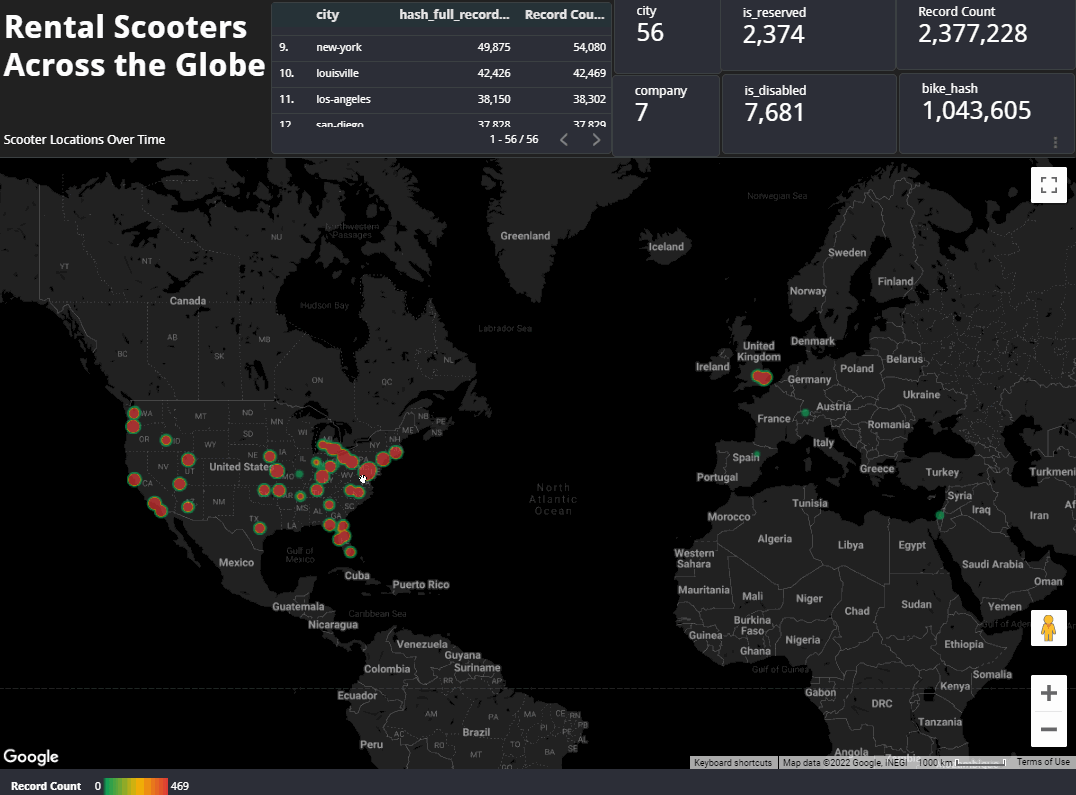Sort table by city column header

pos(327,14)
